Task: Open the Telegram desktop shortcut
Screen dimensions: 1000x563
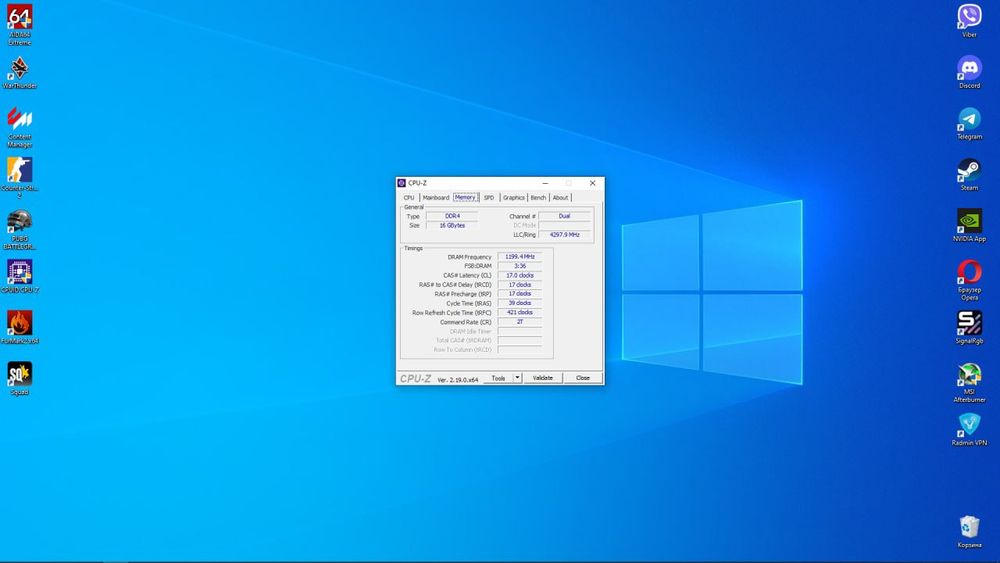Action: [x=969, y=123]
